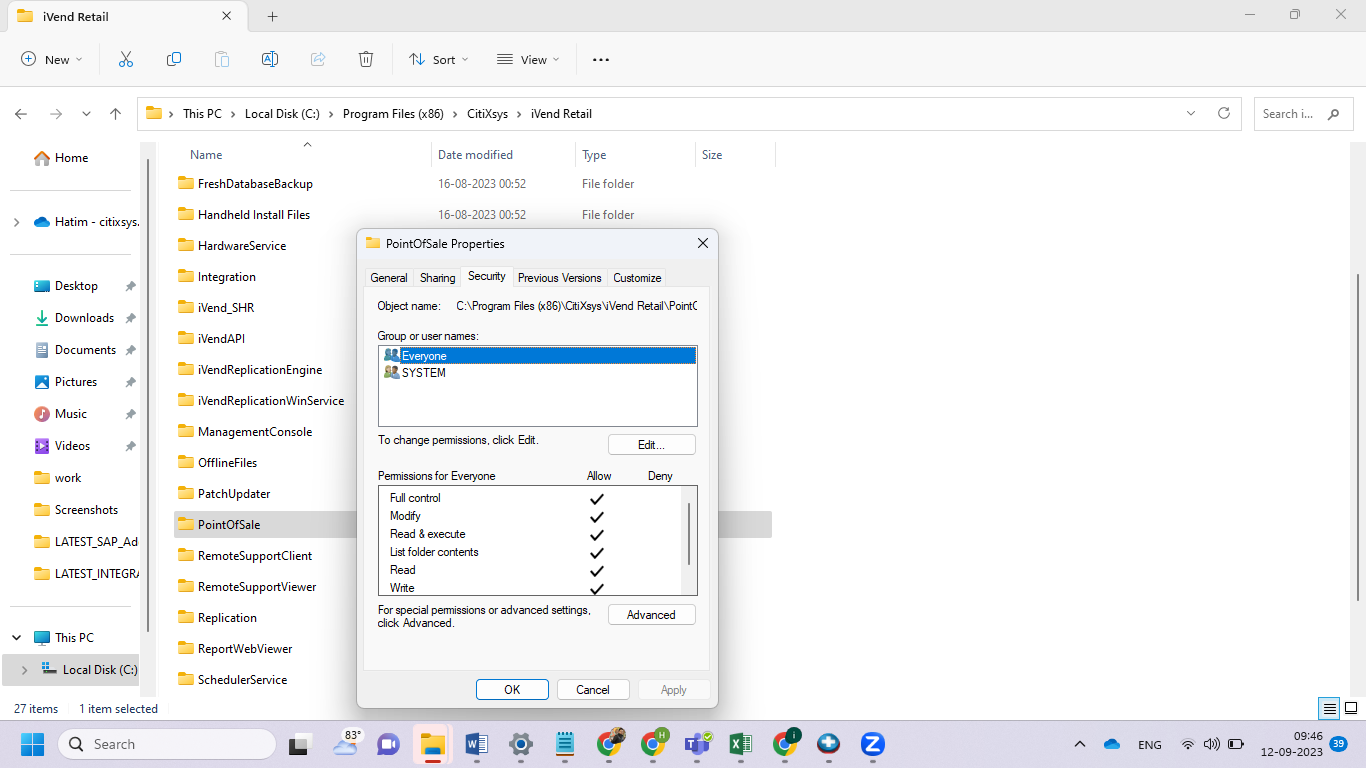Switch to large thumbnails view icon
The width and height of the screenshot is (1366, 768).
coord(1350,709)
